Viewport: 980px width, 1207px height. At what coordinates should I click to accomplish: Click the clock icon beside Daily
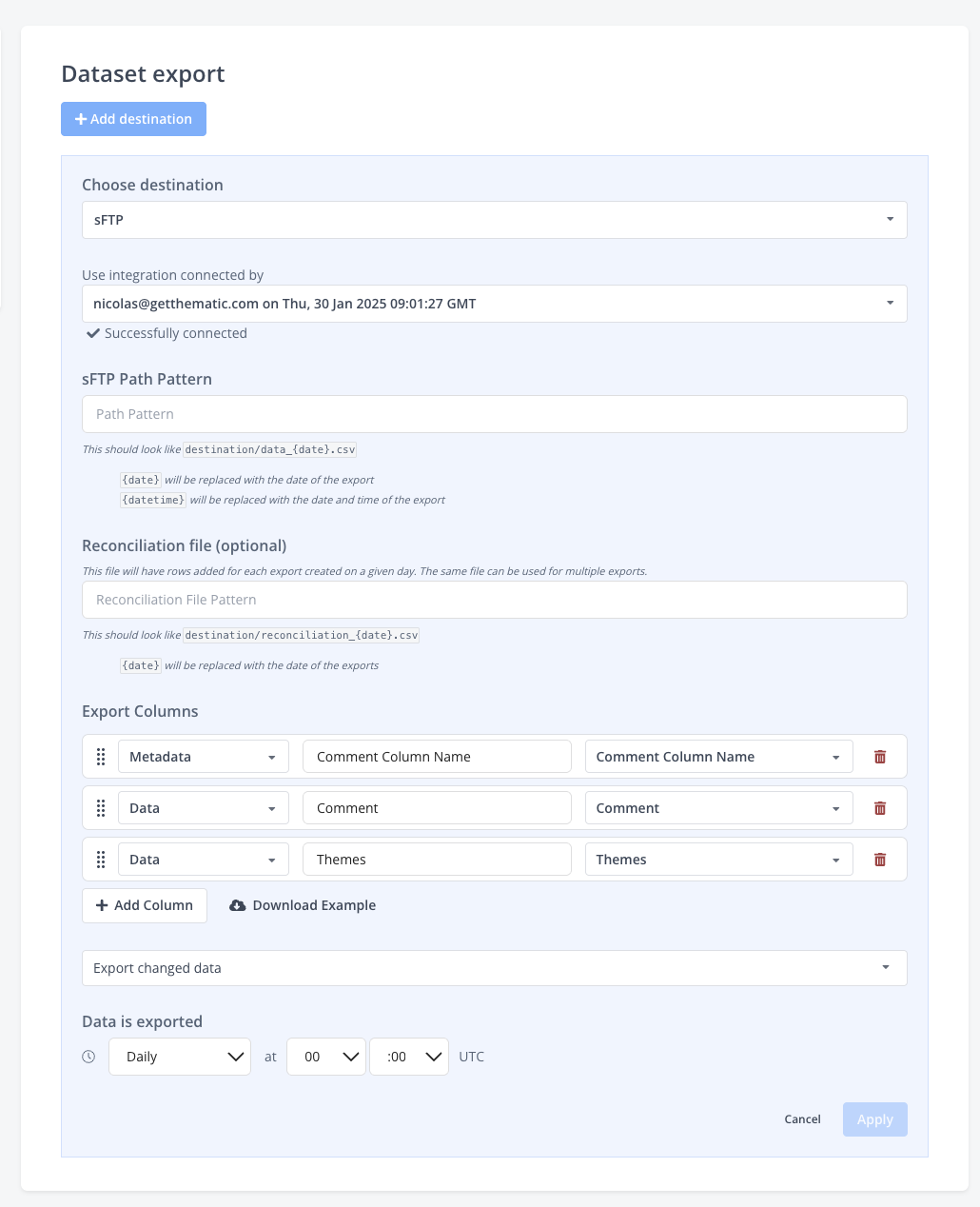[x=88, y=1057]
